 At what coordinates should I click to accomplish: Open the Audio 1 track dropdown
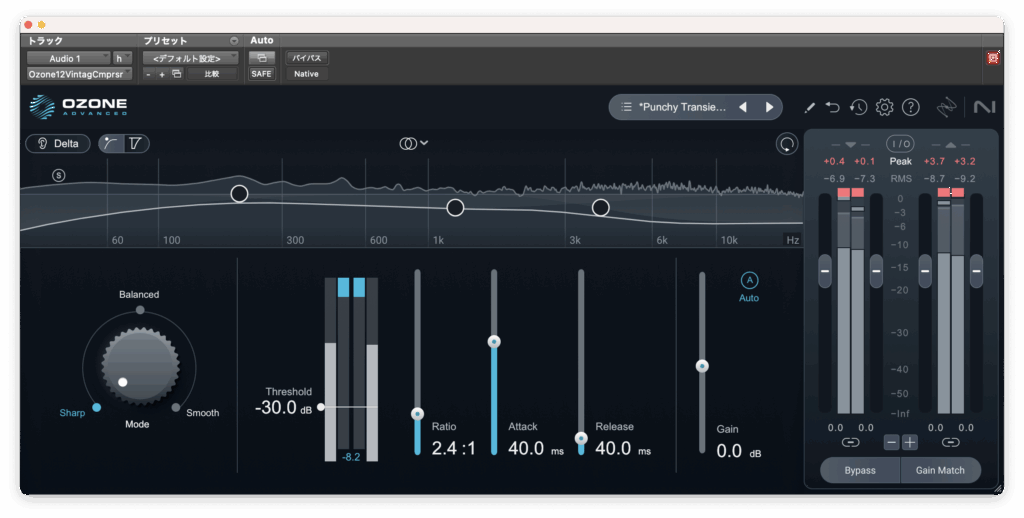coord(68,58)
